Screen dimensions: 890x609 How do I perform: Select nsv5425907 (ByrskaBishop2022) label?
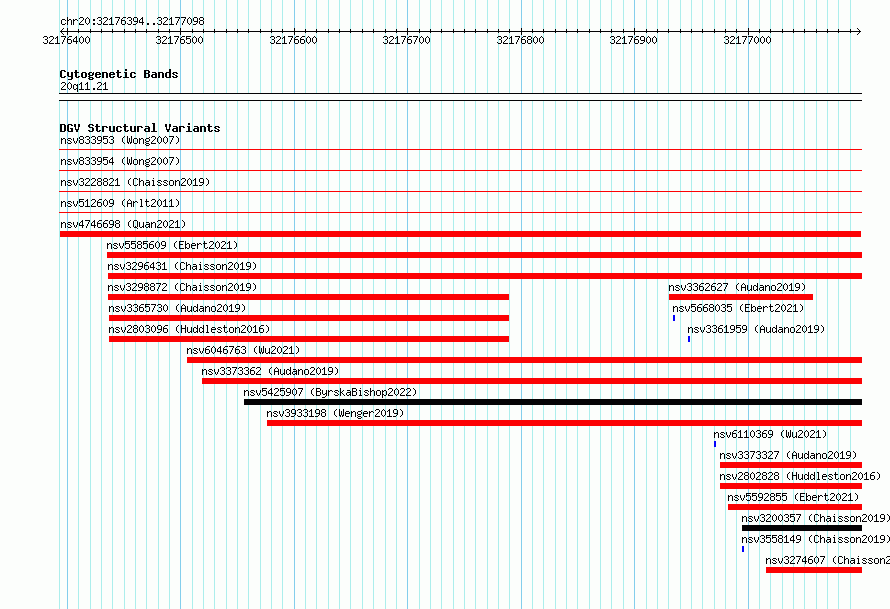[x=330, y=392]
